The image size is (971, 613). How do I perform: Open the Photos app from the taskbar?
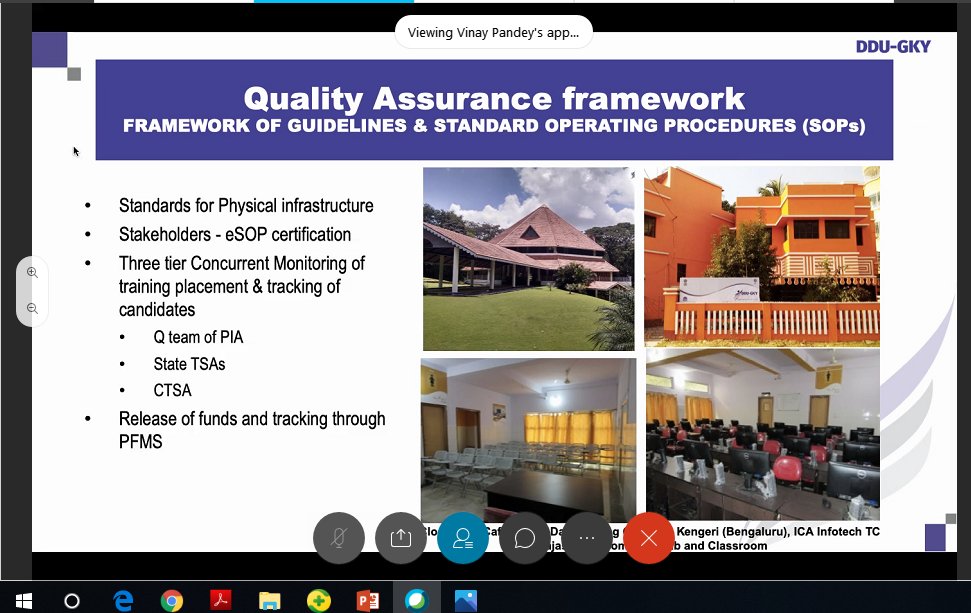coord(464,600)
